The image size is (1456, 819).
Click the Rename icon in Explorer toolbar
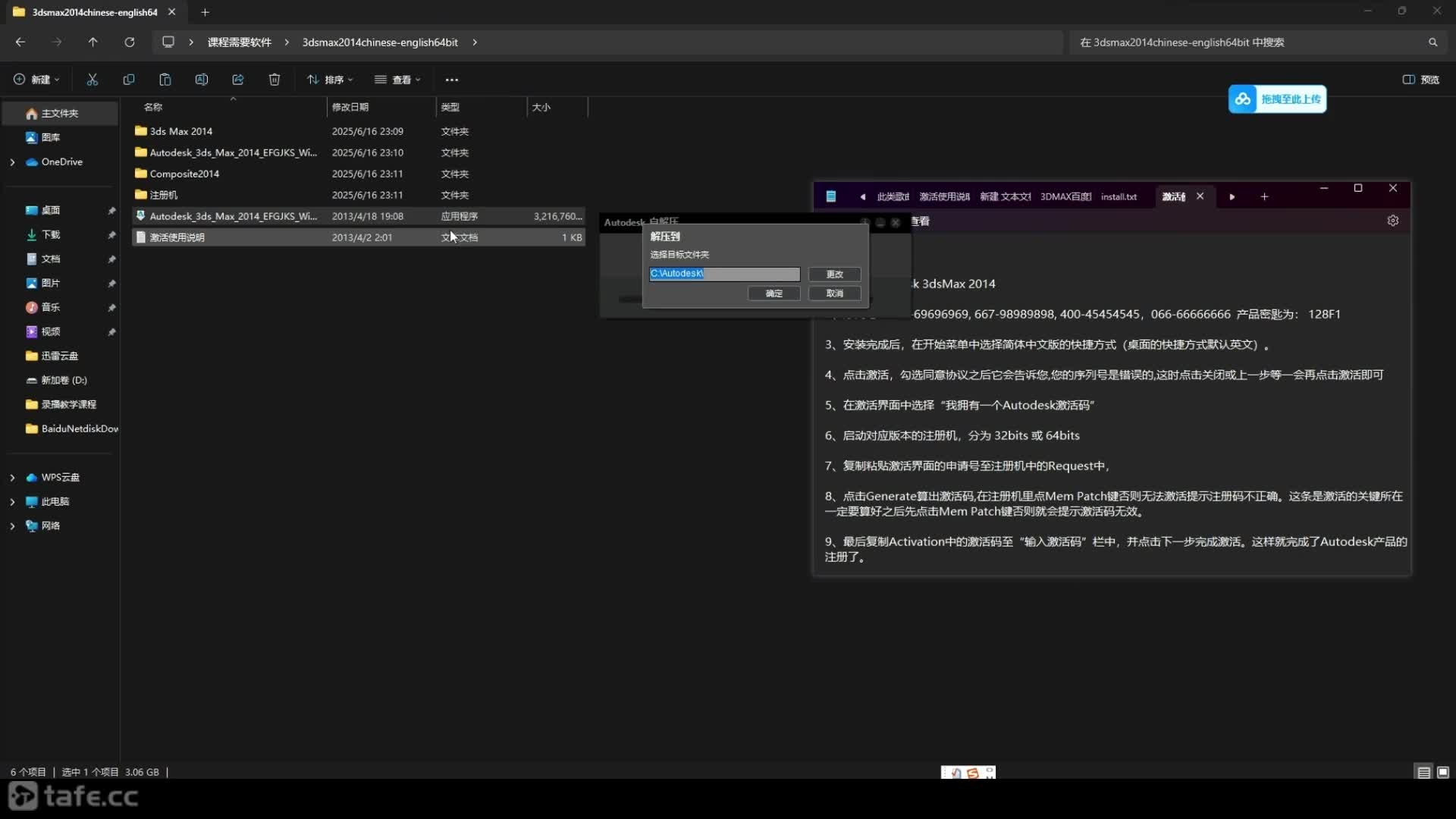tap(202, 80)
